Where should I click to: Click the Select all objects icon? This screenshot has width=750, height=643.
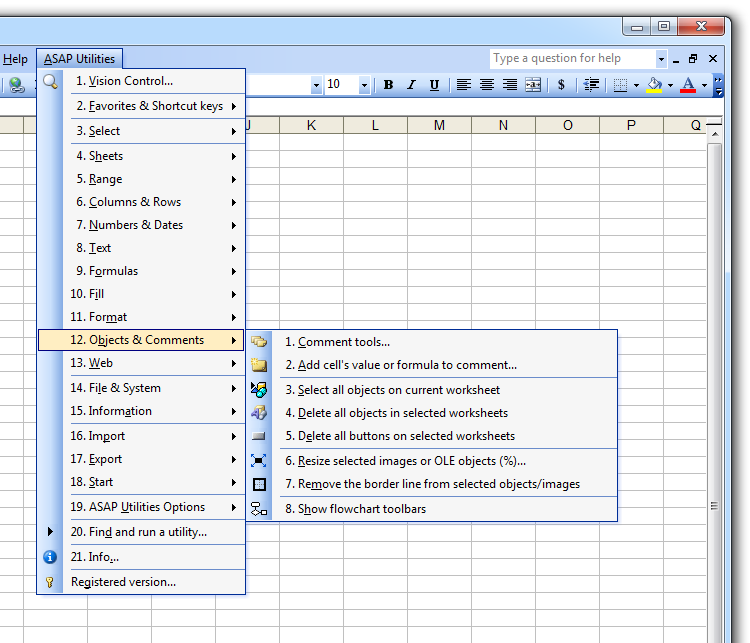259,390
